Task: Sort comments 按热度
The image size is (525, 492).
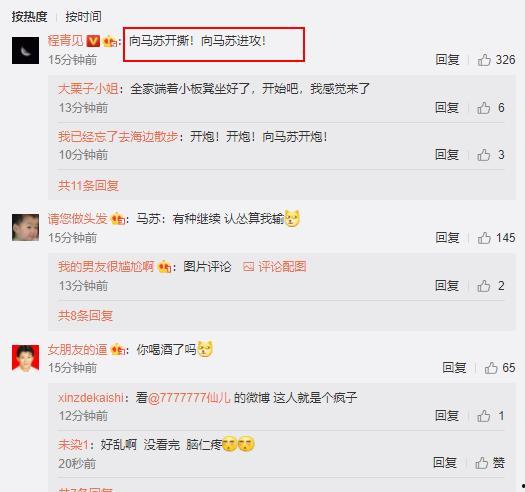Action: click(x=29, y=16)
